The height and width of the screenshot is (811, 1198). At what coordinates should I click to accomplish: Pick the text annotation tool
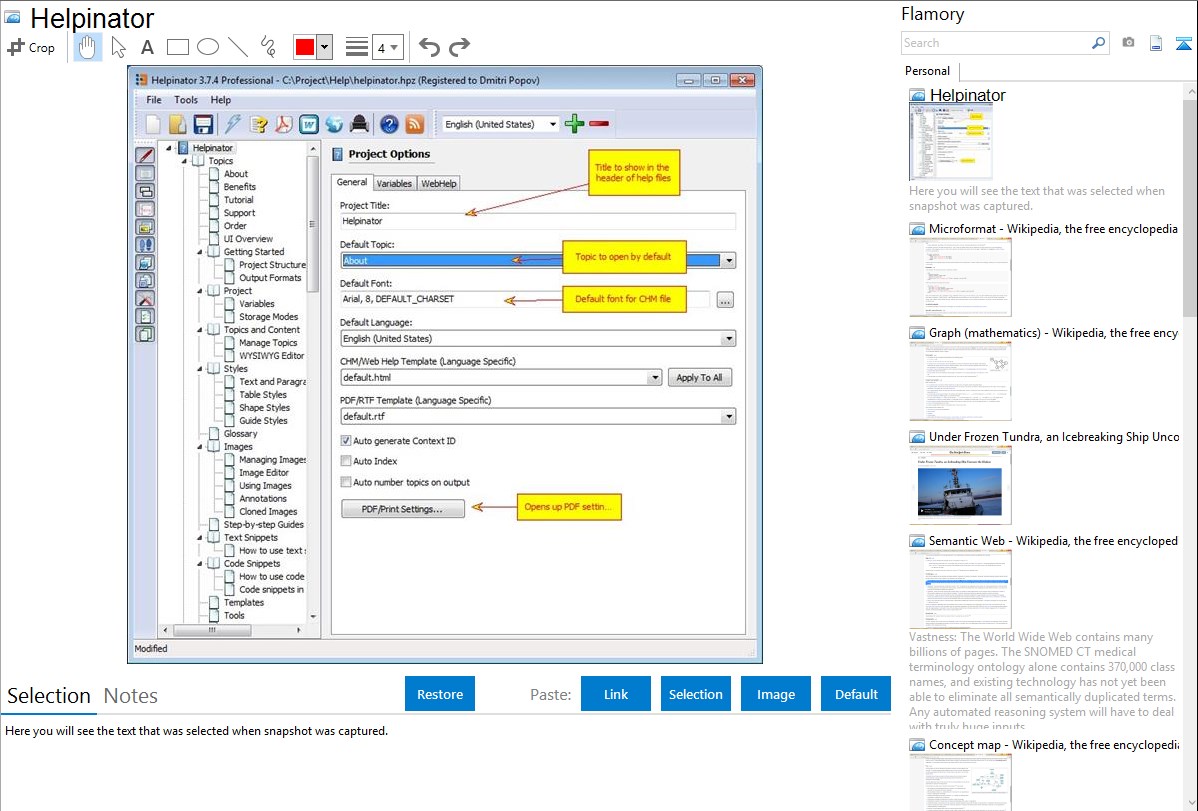(147, 47)
